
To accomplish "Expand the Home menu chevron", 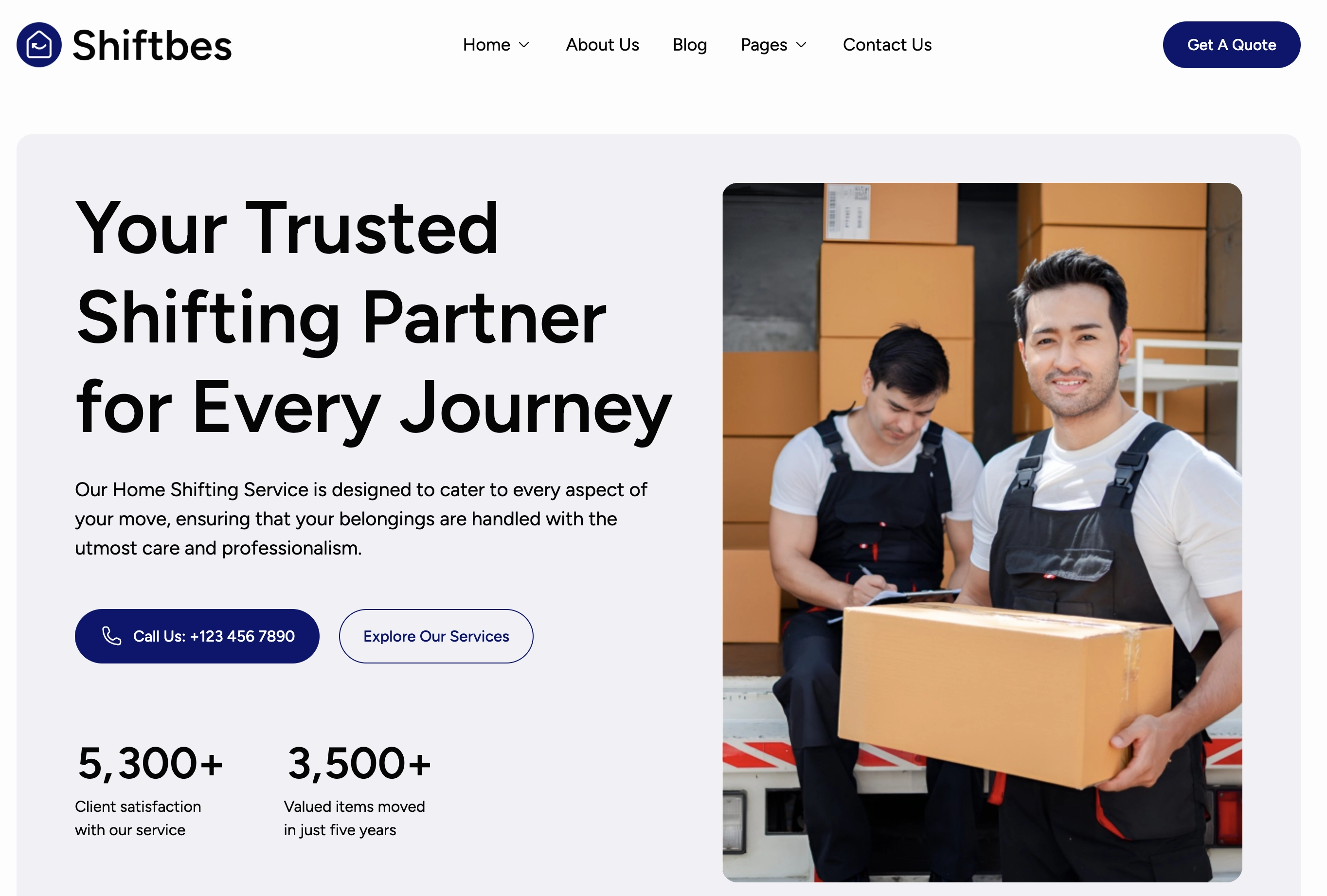I will 523,45.
